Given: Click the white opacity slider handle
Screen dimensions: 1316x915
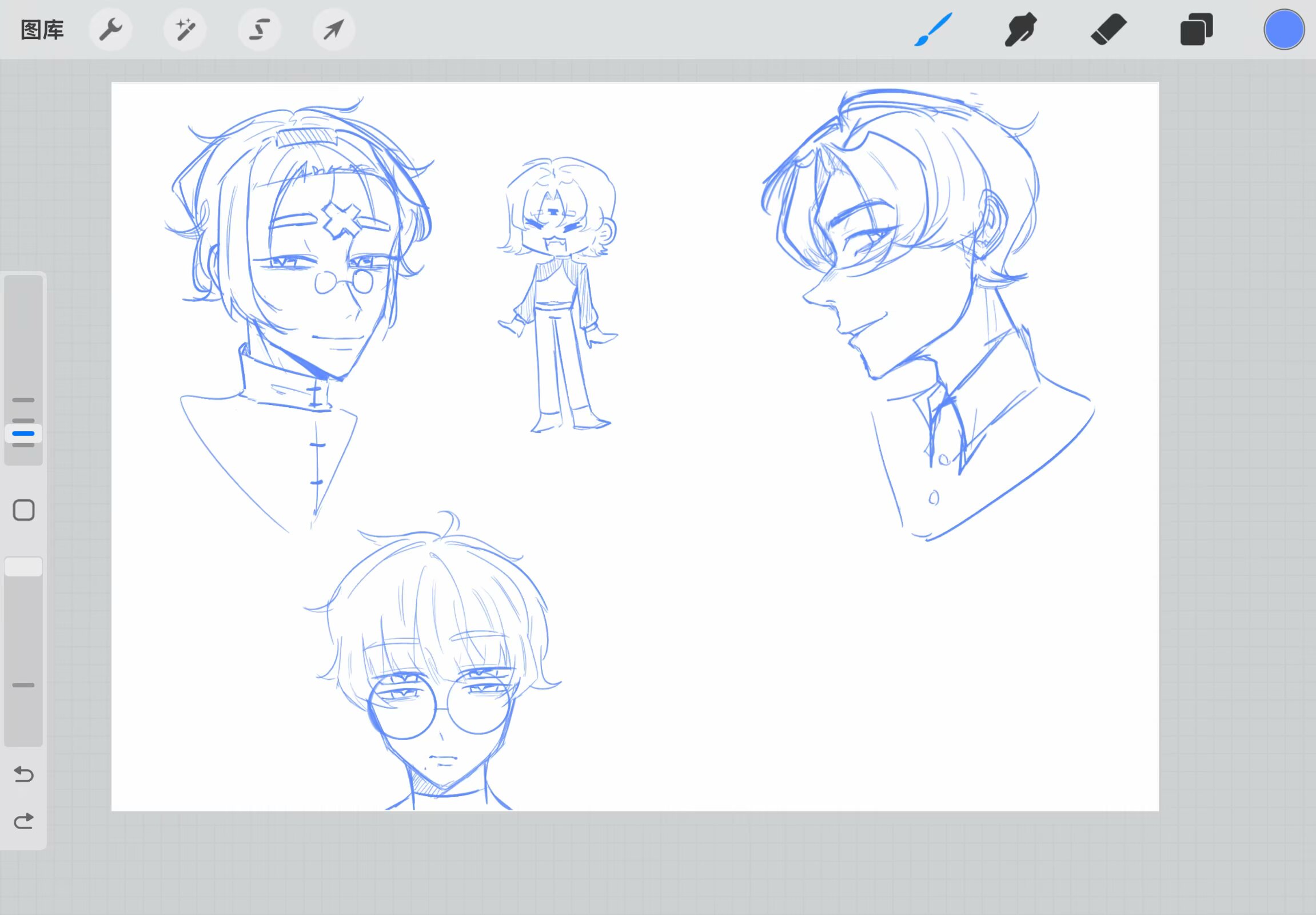Looking at the screenshot, I should 23,566.
